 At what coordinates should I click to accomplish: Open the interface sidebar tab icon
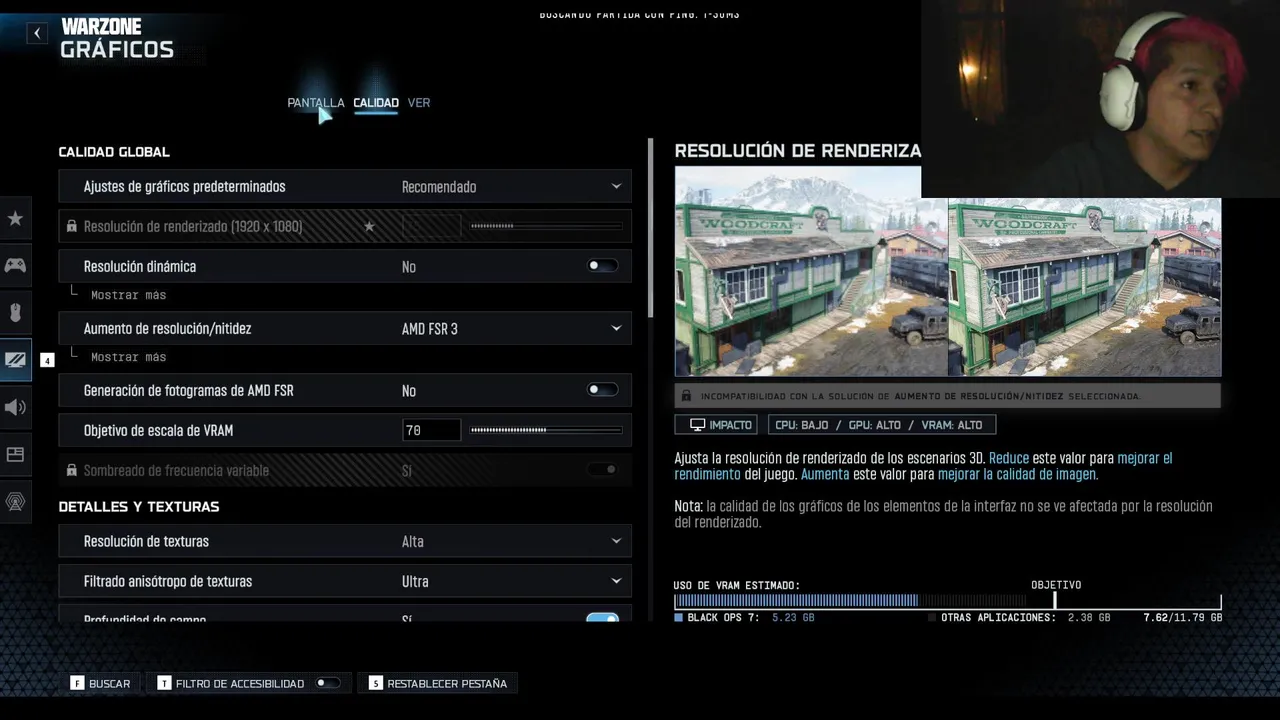click(15, 455)
